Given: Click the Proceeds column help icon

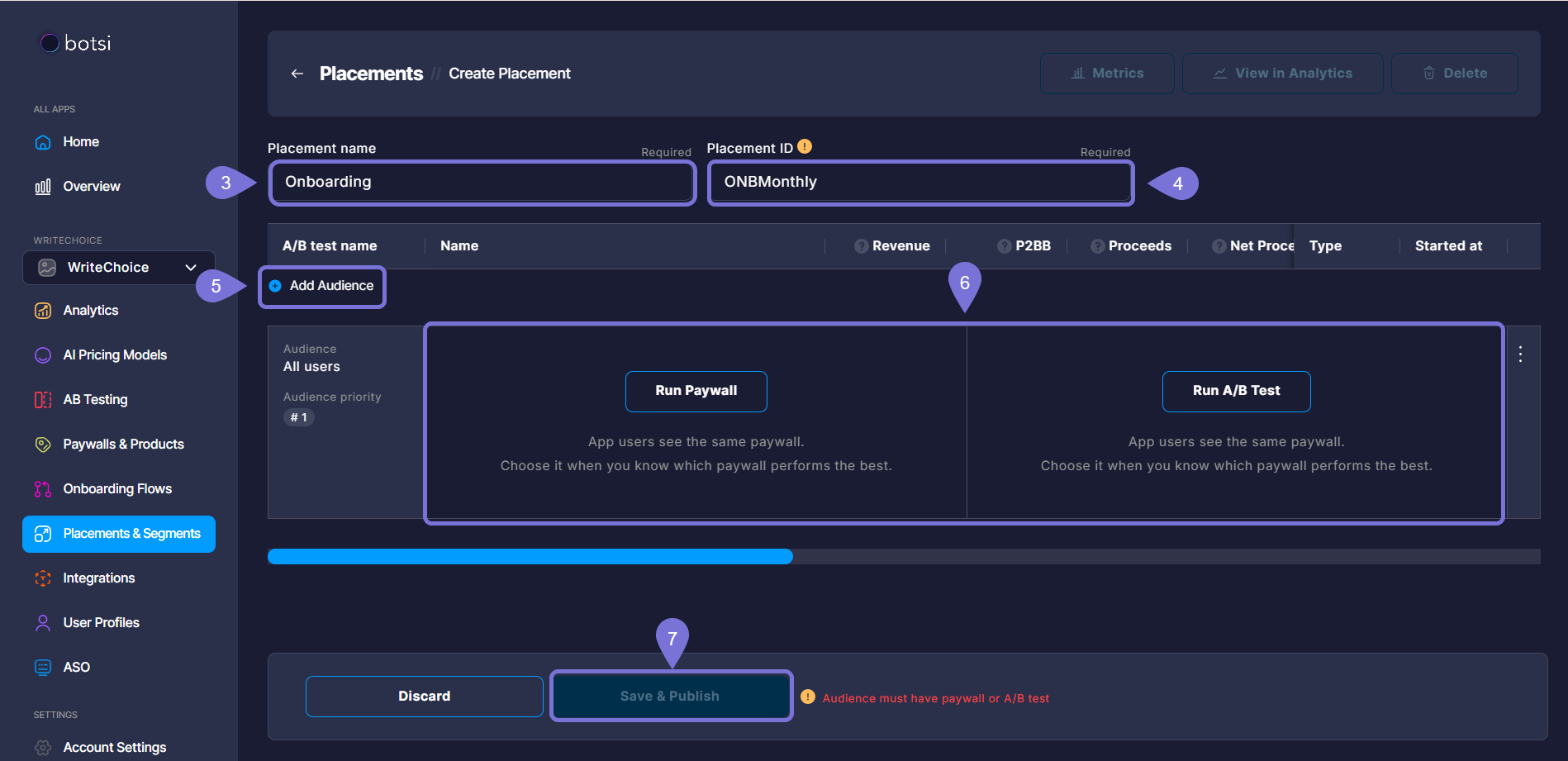Looking at the screenshot, I should [1097, 246].
